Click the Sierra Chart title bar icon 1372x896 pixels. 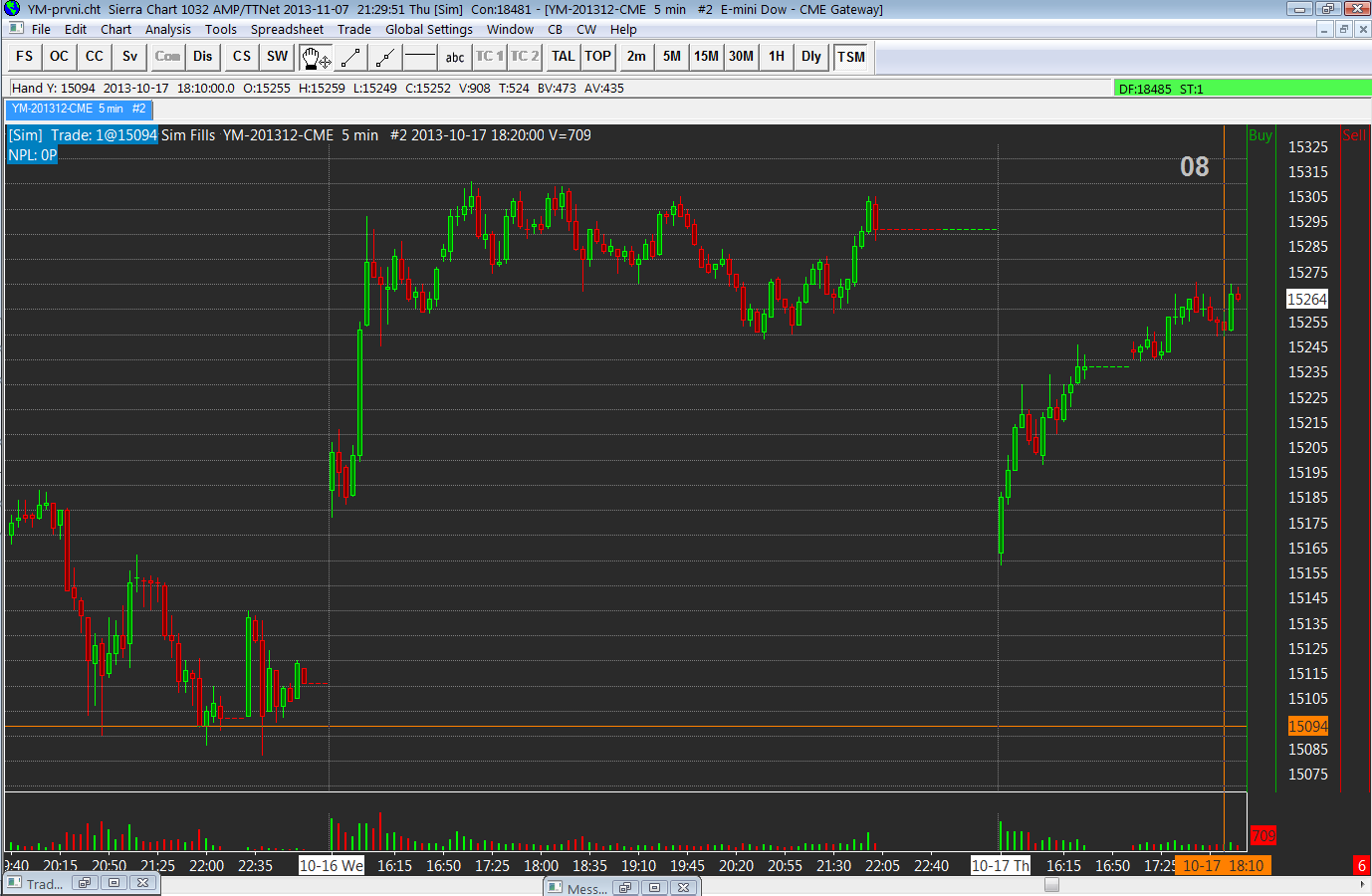tap(13, 9)
